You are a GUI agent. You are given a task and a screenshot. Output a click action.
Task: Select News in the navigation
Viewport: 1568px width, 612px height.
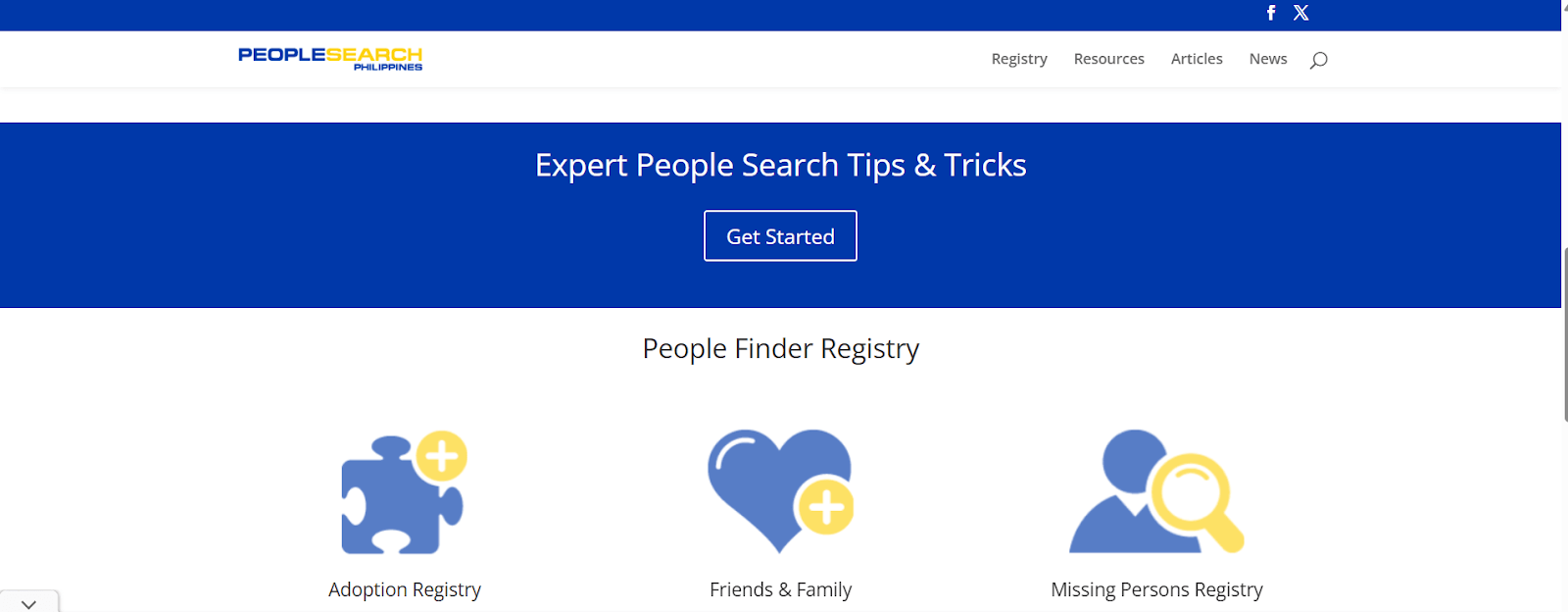coord(1267,59)
